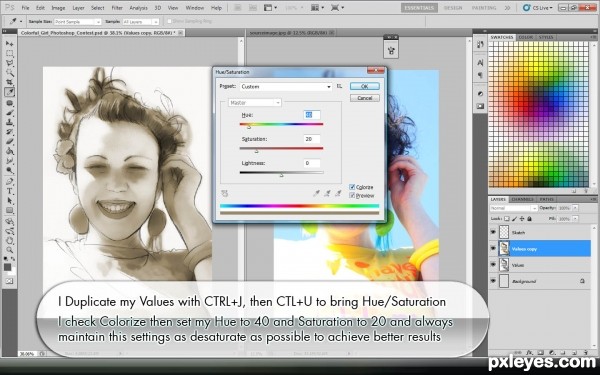Click the foreground color swatch
This screenshot has height=375, width=600.
(x=7, y=267)
